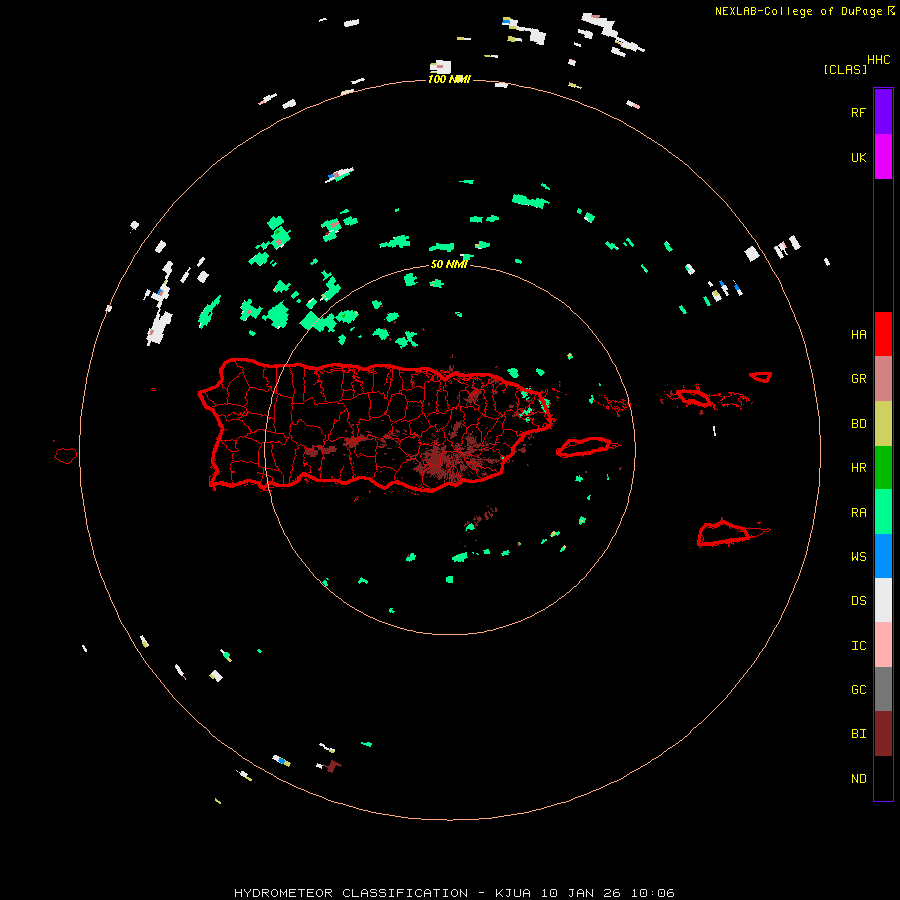The height and width of the screenshot is (900, 900).
Task: Select the GR legend color block
Action: [x=883, y=379]
